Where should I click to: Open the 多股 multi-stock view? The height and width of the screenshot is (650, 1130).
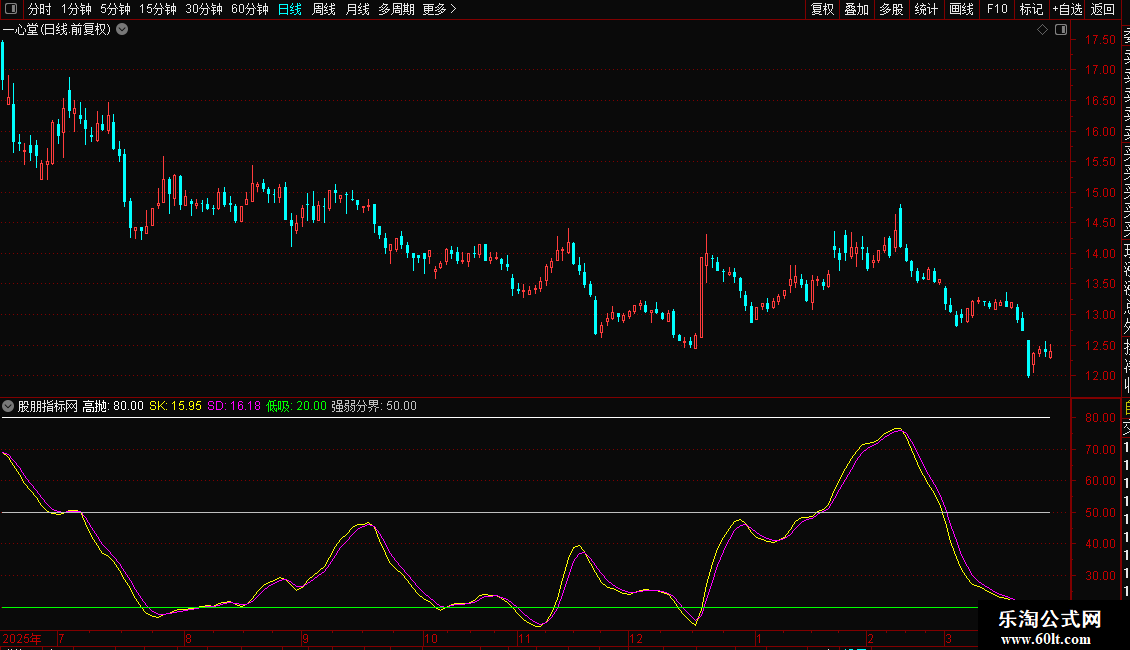[891, 9]
